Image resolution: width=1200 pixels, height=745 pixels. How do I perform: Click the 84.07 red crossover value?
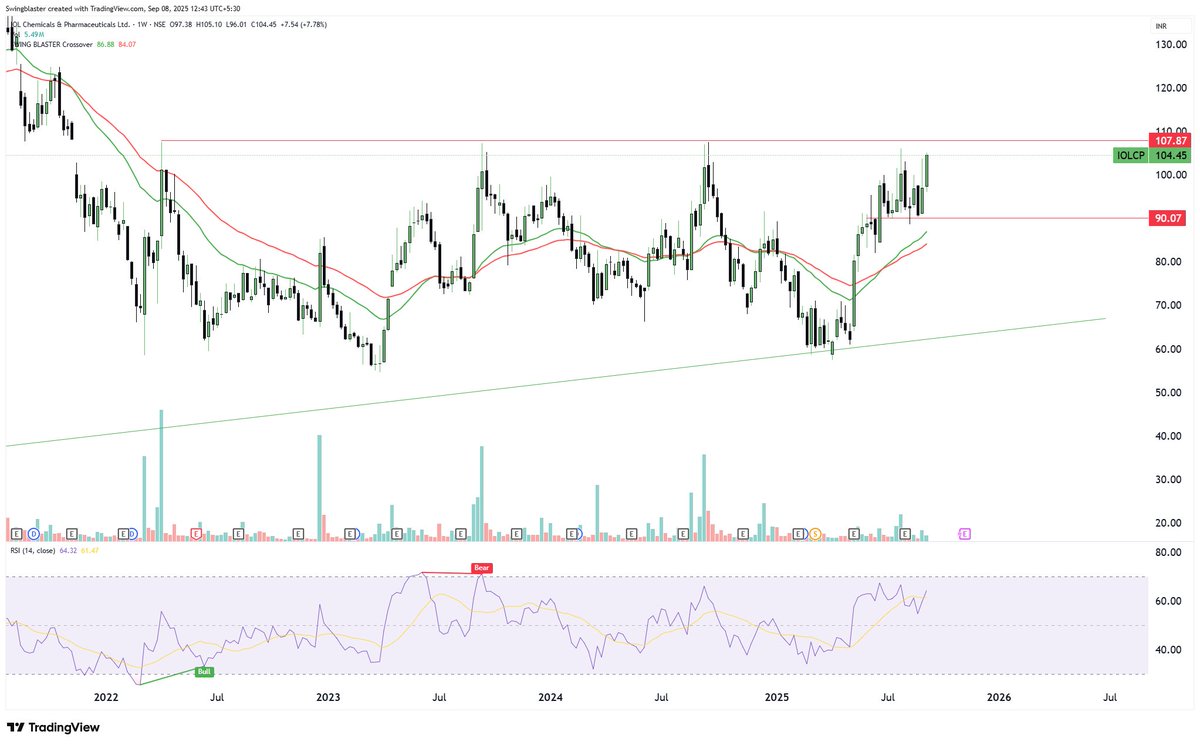(x=127, y=44)
